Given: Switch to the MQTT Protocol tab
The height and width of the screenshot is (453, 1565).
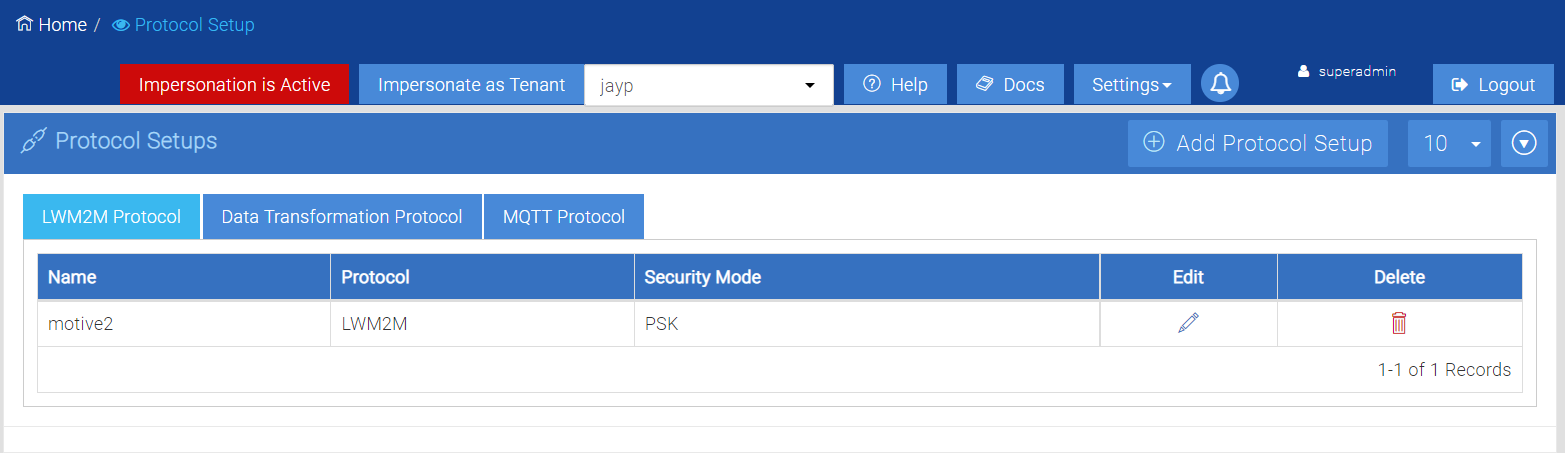Looking at the screenshot, I should tap(564, 217).
